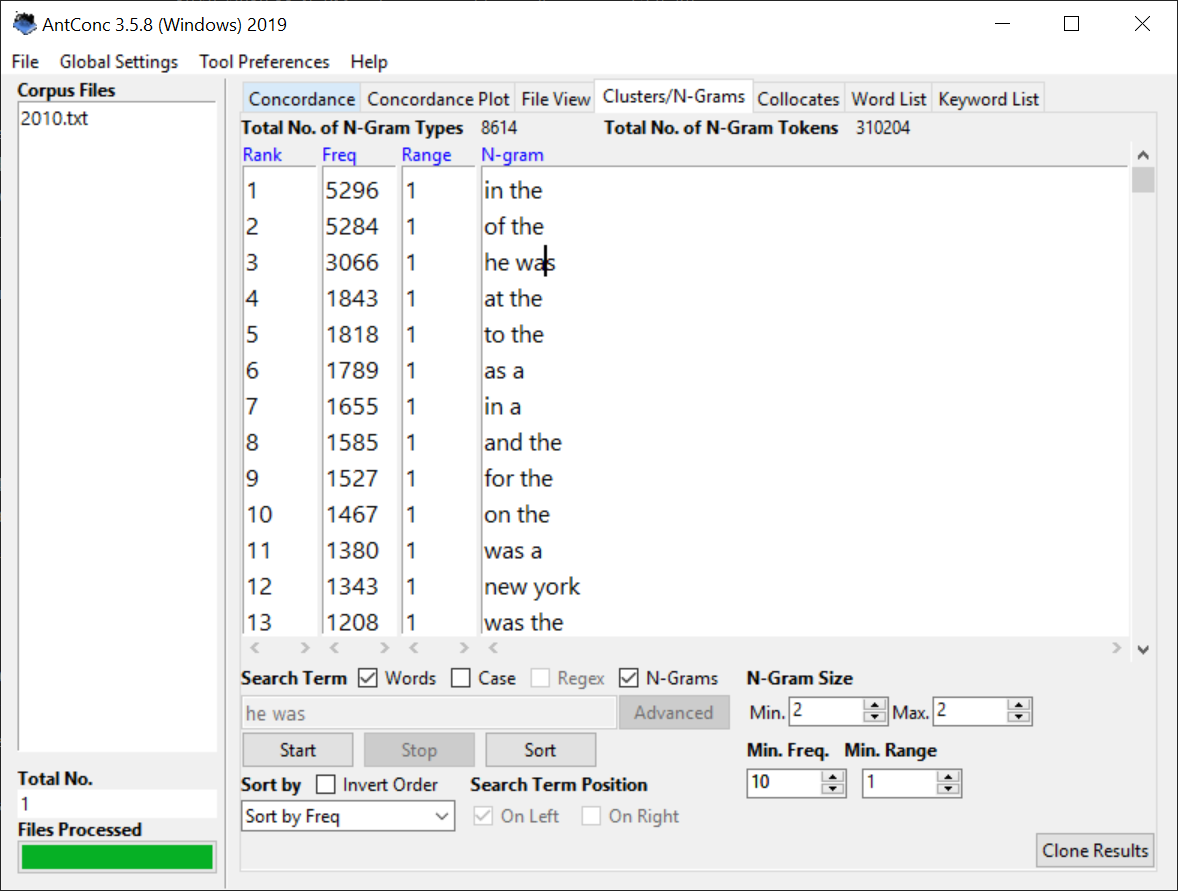
Task: Click the search term input field
Action: pyautogui.click(x=429, y=713)
